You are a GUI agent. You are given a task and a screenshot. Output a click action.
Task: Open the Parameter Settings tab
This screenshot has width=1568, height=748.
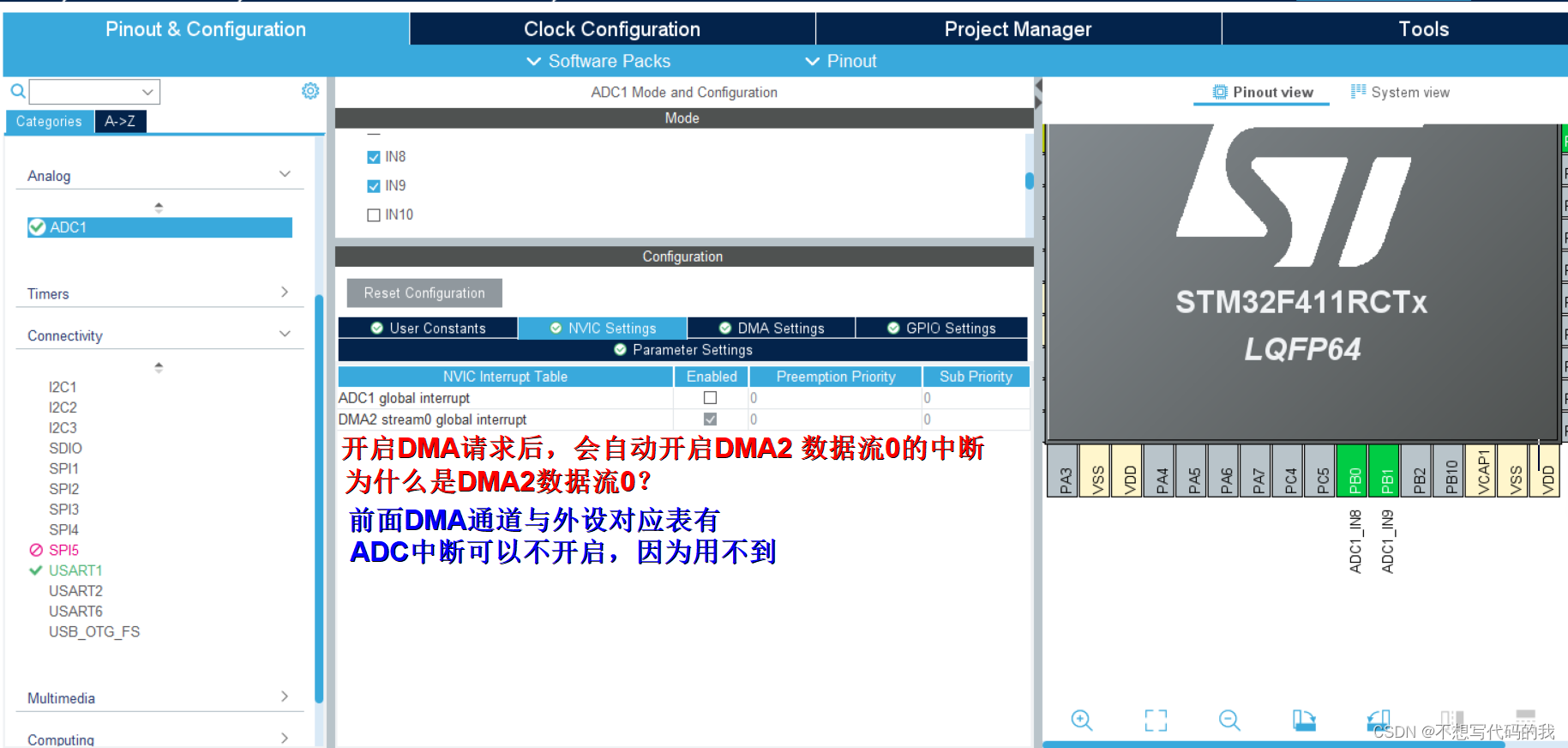pyautogui.click(x=683, y=350)
